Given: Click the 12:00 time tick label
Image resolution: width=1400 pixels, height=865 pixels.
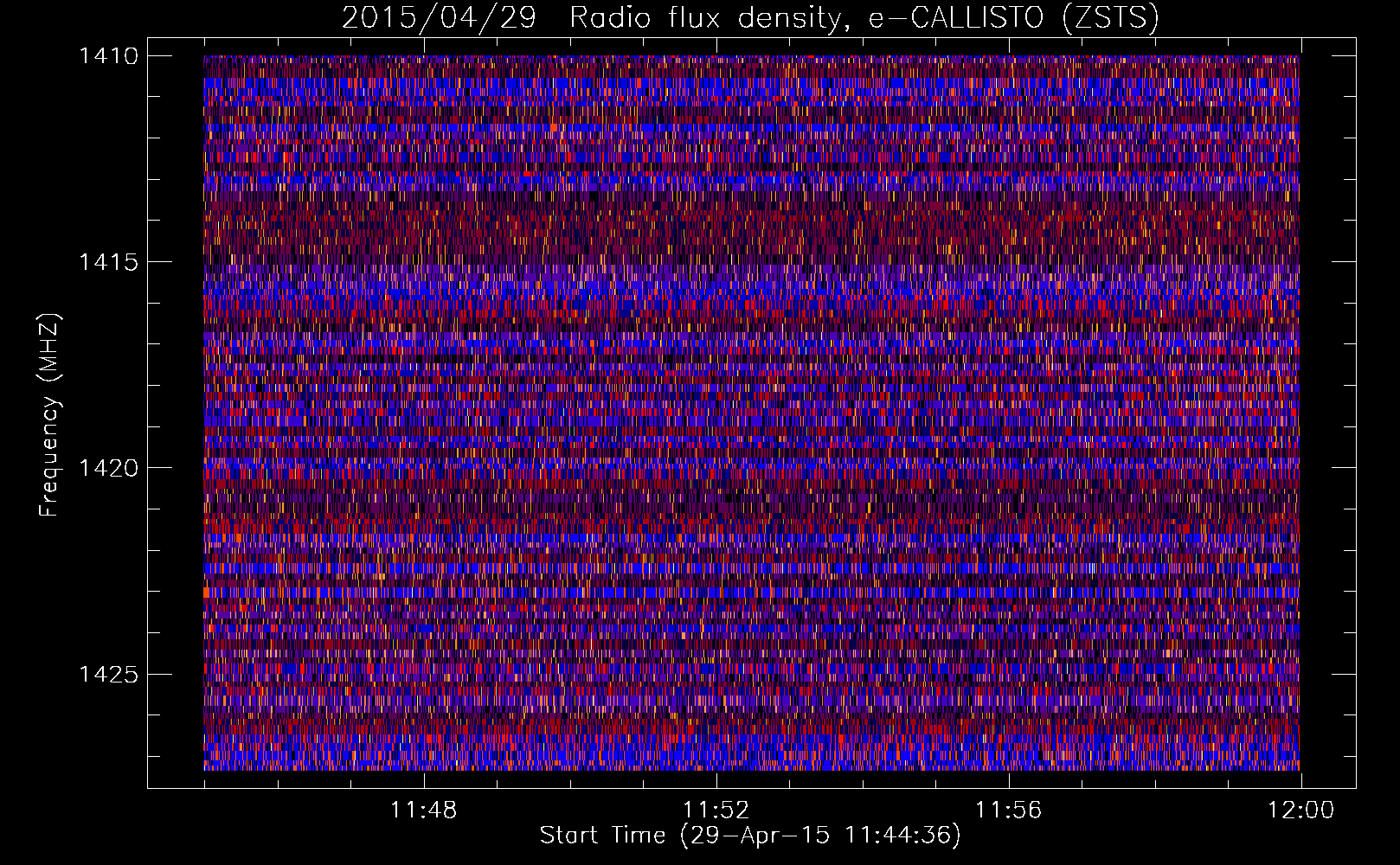Looking at the screenshot, I should click(1300, 811).
